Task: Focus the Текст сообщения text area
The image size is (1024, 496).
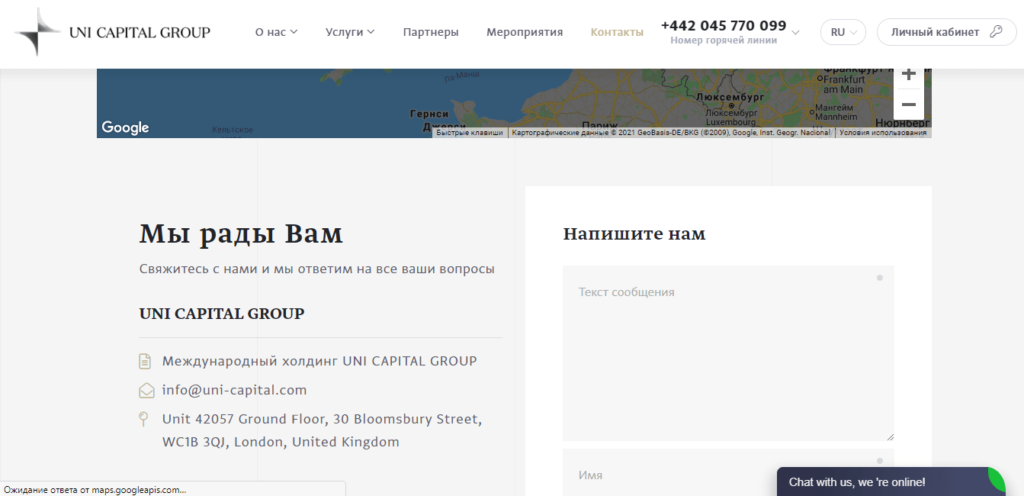Action: 728,353
